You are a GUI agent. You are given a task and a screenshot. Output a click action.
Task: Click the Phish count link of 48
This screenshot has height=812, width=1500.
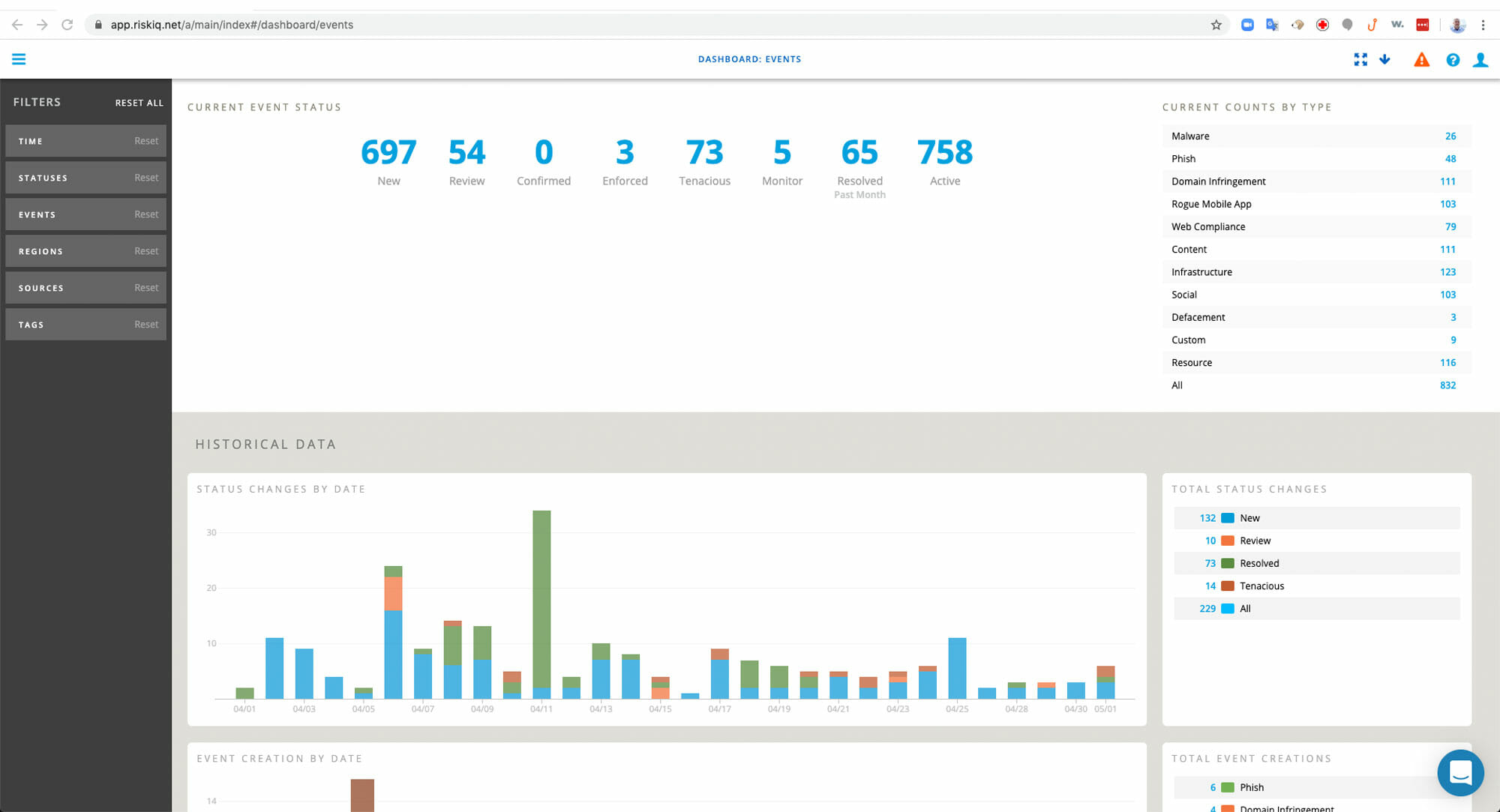pos(1450,158)
